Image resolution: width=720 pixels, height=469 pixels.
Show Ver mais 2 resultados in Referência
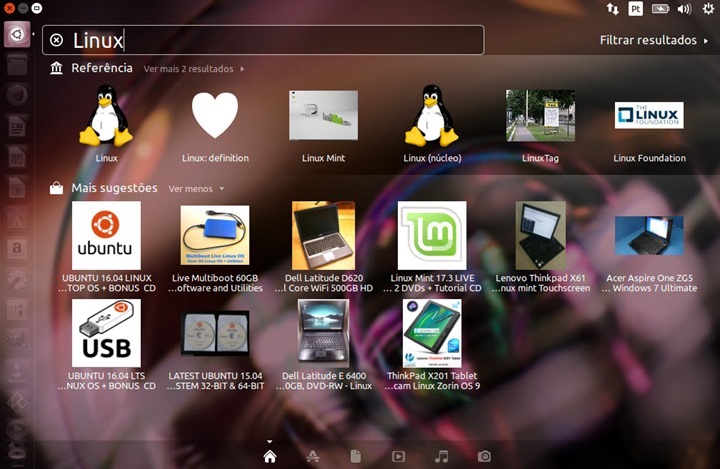[193, 69]
